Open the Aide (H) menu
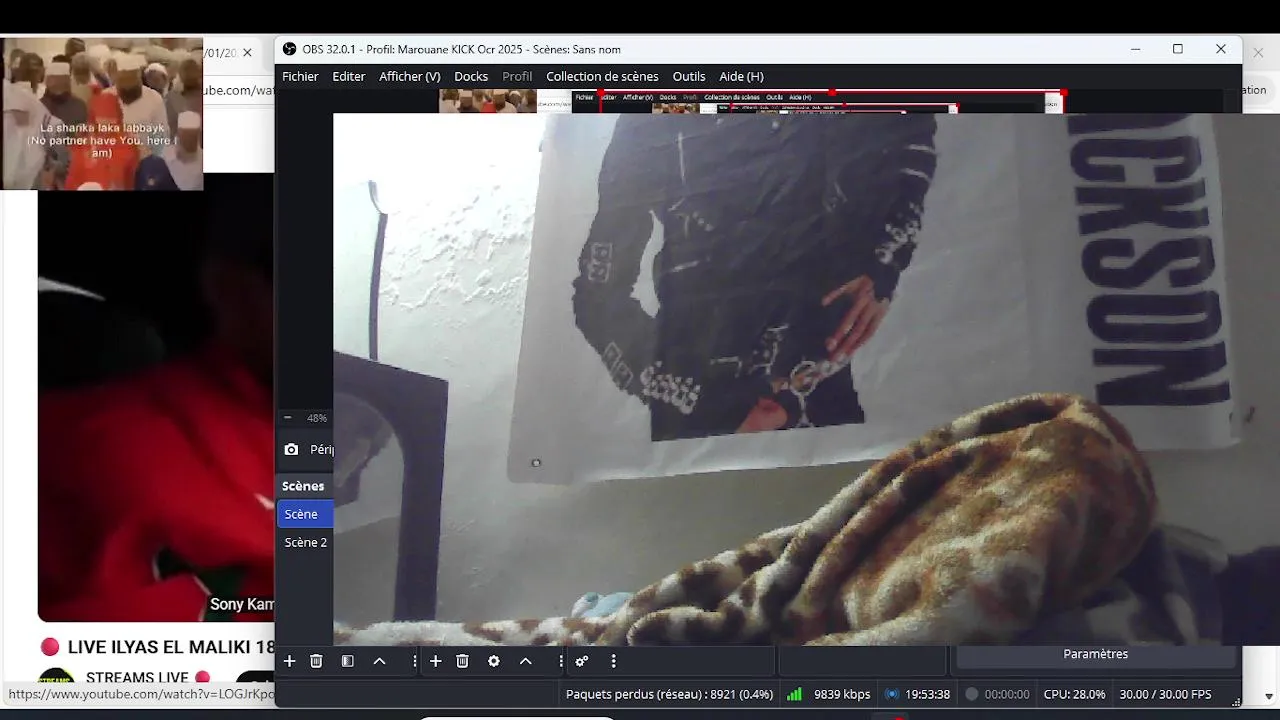Screen dimensions: 1280x720 coord(741,76)
